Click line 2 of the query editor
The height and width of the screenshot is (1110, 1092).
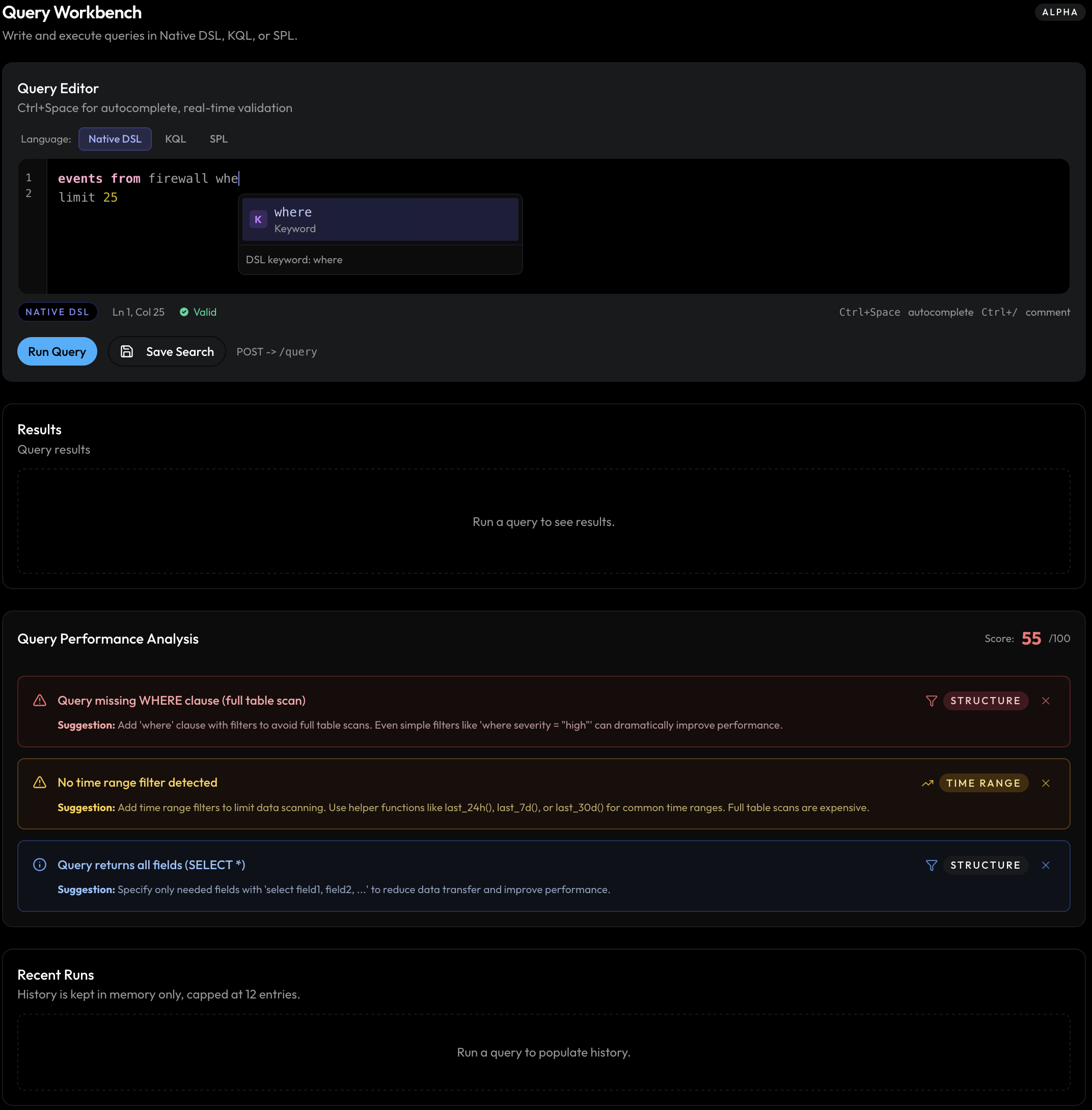pyautogui.click(x=89, y=197)
